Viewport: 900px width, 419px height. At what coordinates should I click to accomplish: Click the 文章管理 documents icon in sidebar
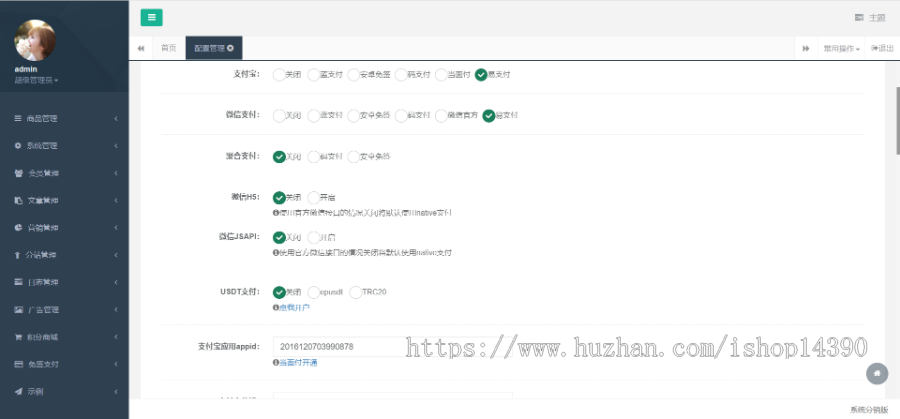[18, 200]
